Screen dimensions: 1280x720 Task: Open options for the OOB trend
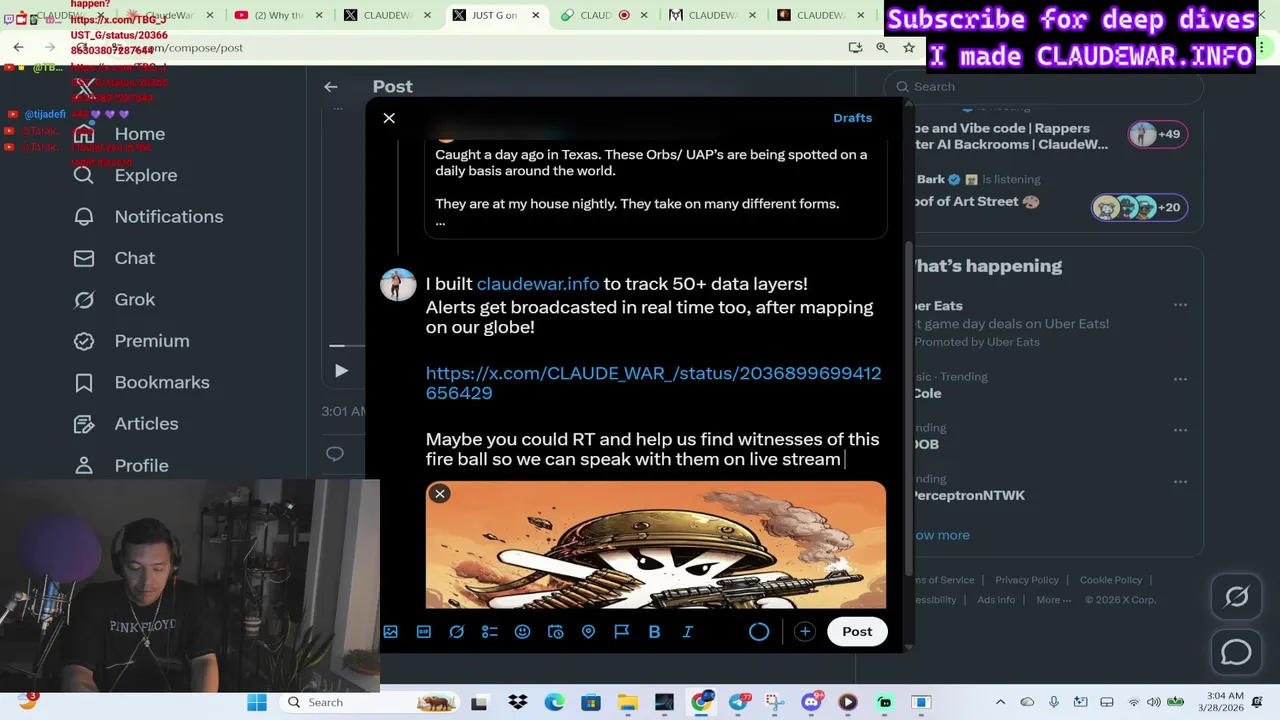point(1180,430)
